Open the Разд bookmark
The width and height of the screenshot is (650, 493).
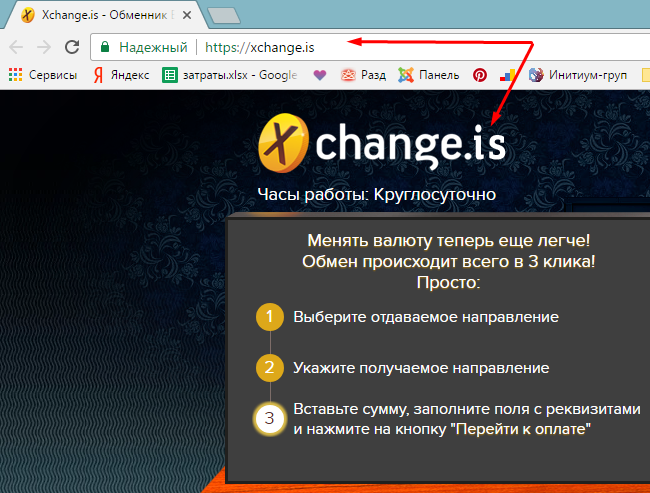point(363,75)
